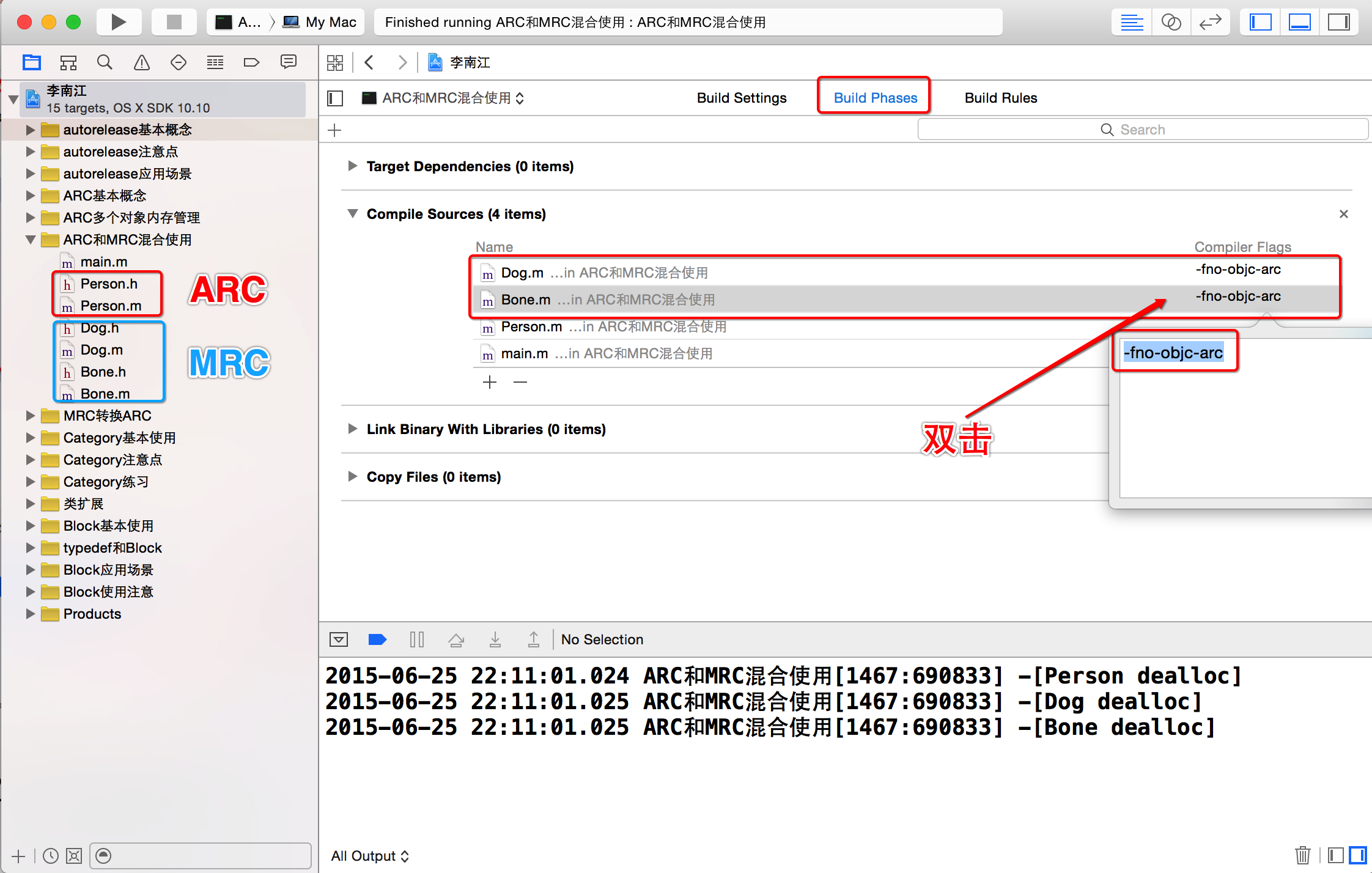Select the Category基本使用 folder
Viewport: 1372px width, 873px height.
120,438
